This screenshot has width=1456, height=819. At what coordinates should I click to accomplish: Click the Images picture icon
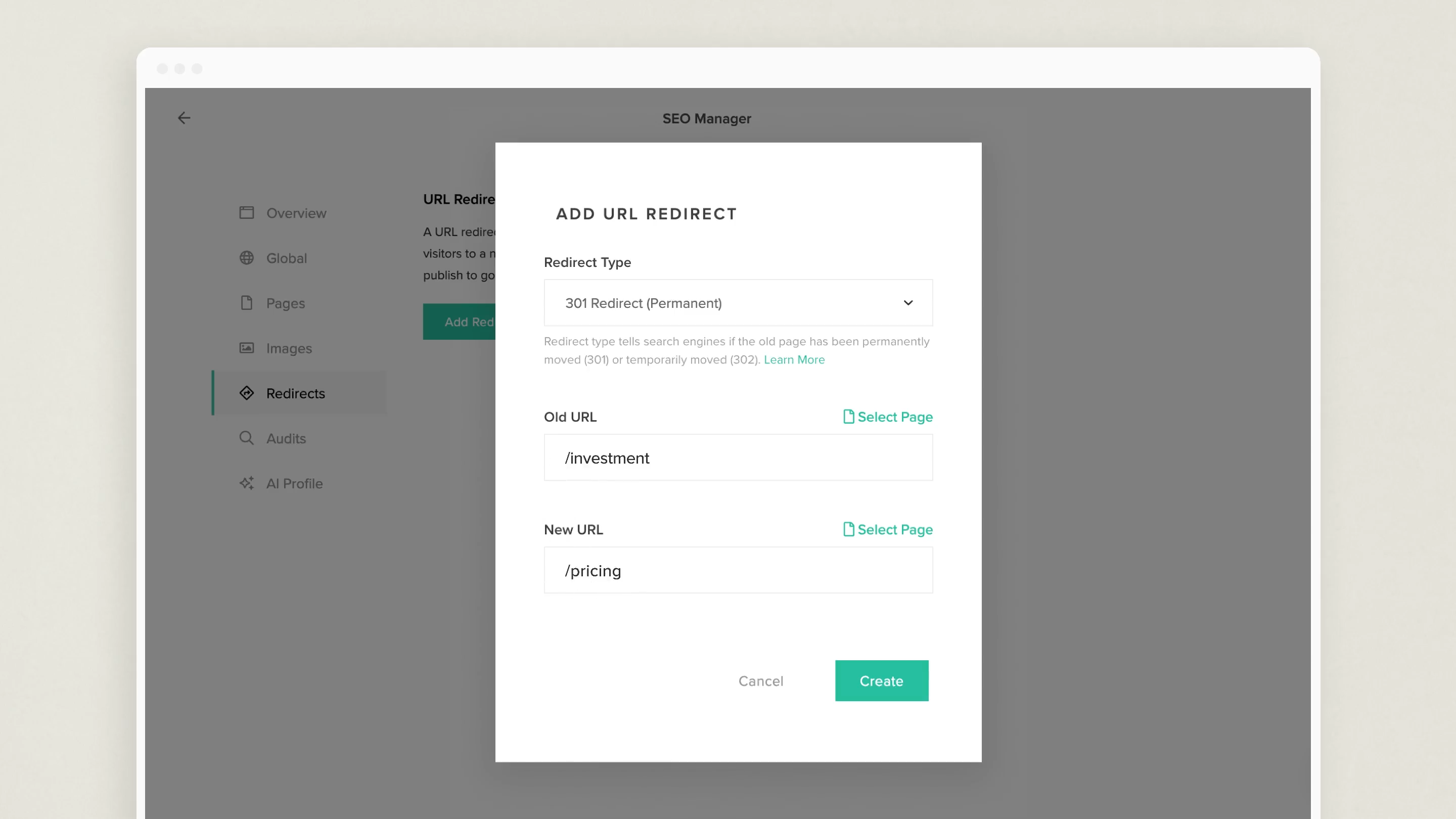[x=246, y=348]
